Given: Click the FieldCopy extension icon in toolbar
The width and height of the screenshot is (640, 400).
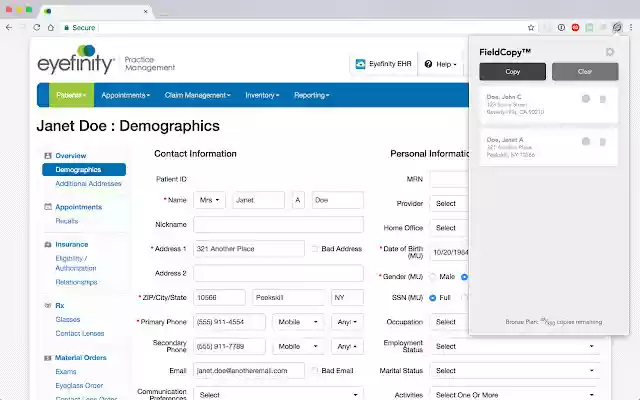Looking at the screenshot, I should pyautogui.click(x=617, y=27).
